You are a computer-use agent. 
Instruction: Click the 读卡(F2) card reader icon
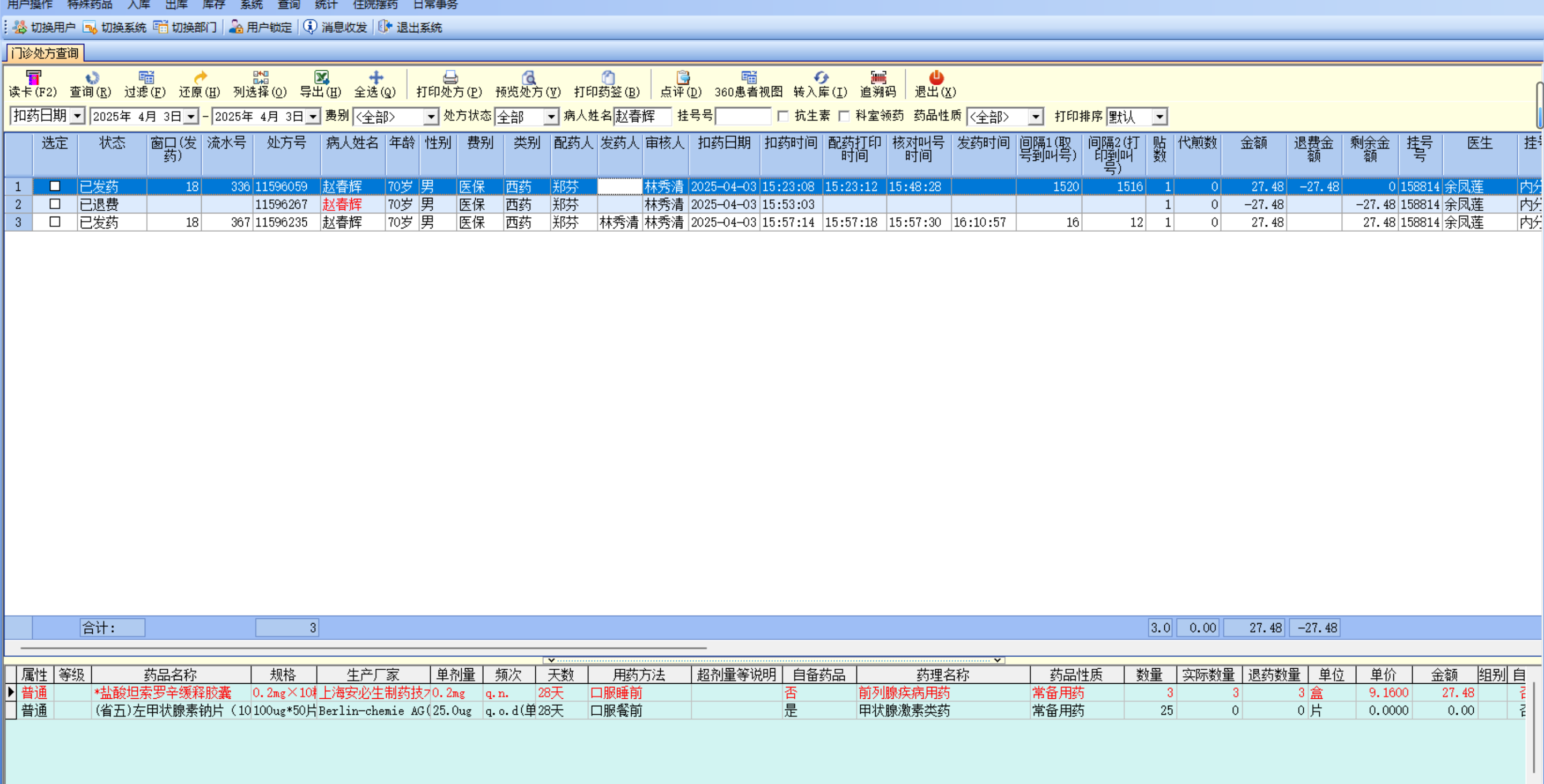point(33,77)
